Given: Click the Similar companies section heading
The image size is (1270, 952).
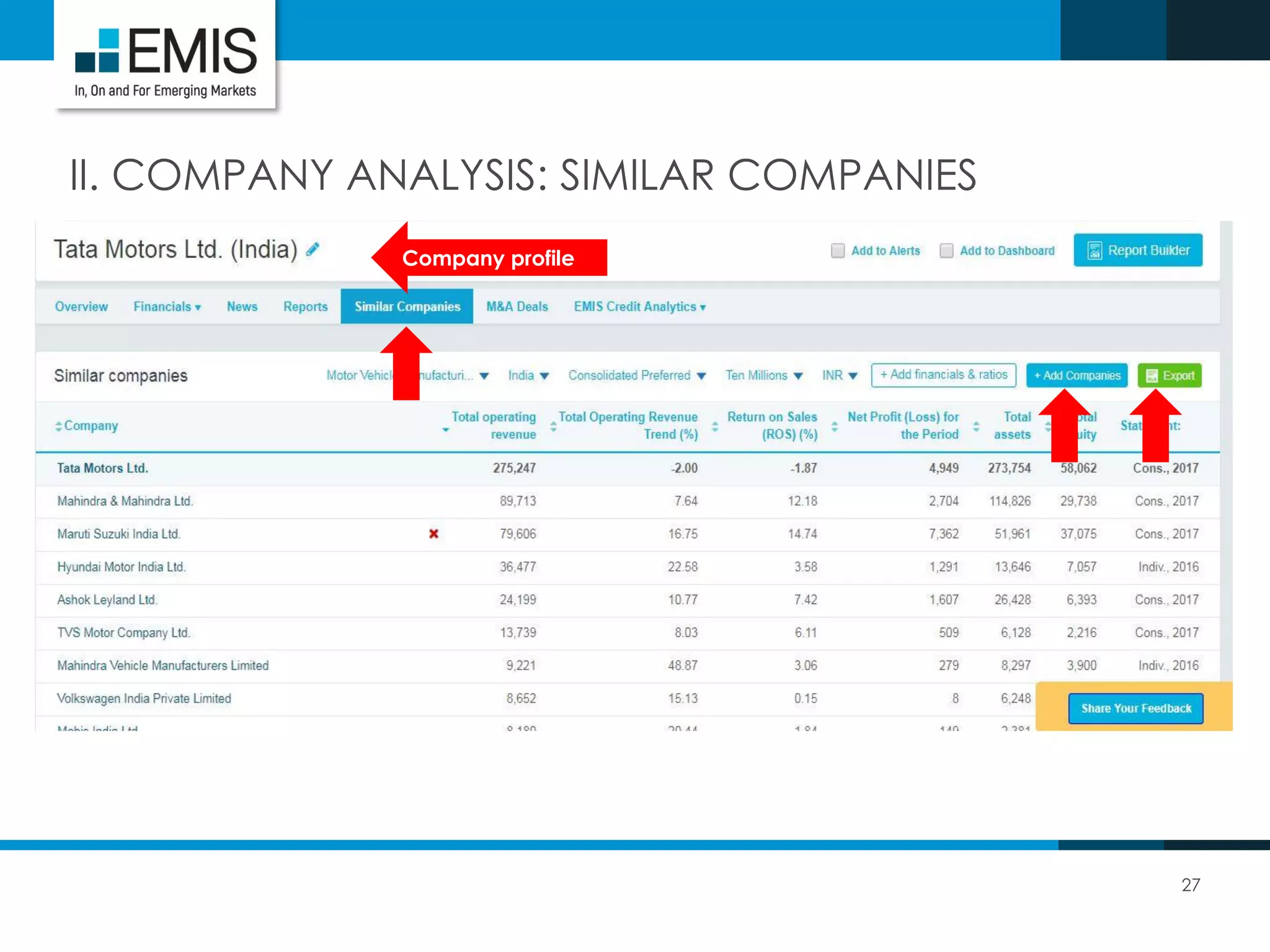Looking at the screenshot, I should click(120, 376).
